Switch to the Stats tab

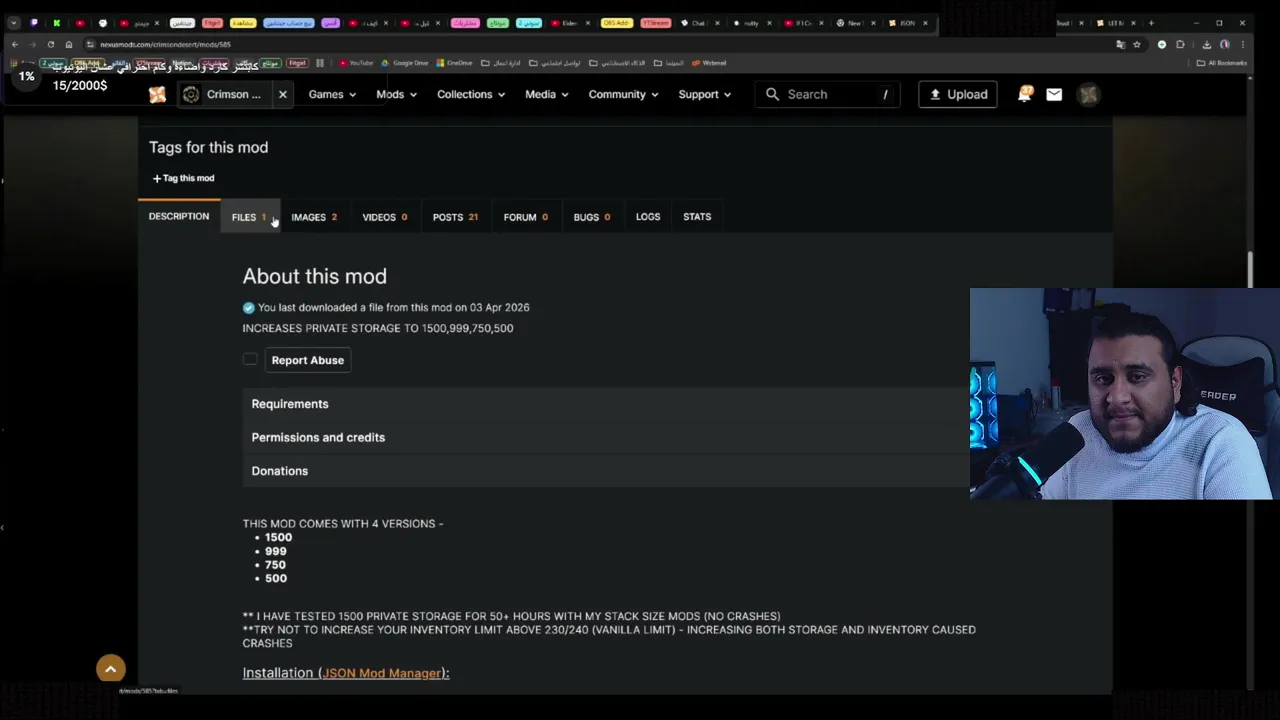[697, 217]
